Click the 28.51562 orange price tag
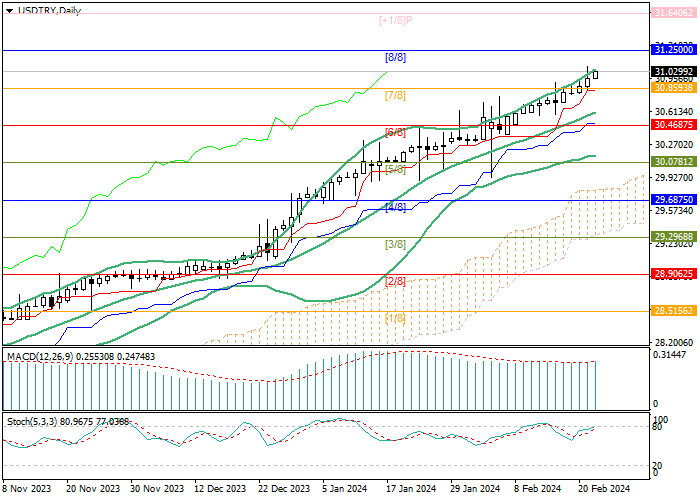 pos(673,311)
